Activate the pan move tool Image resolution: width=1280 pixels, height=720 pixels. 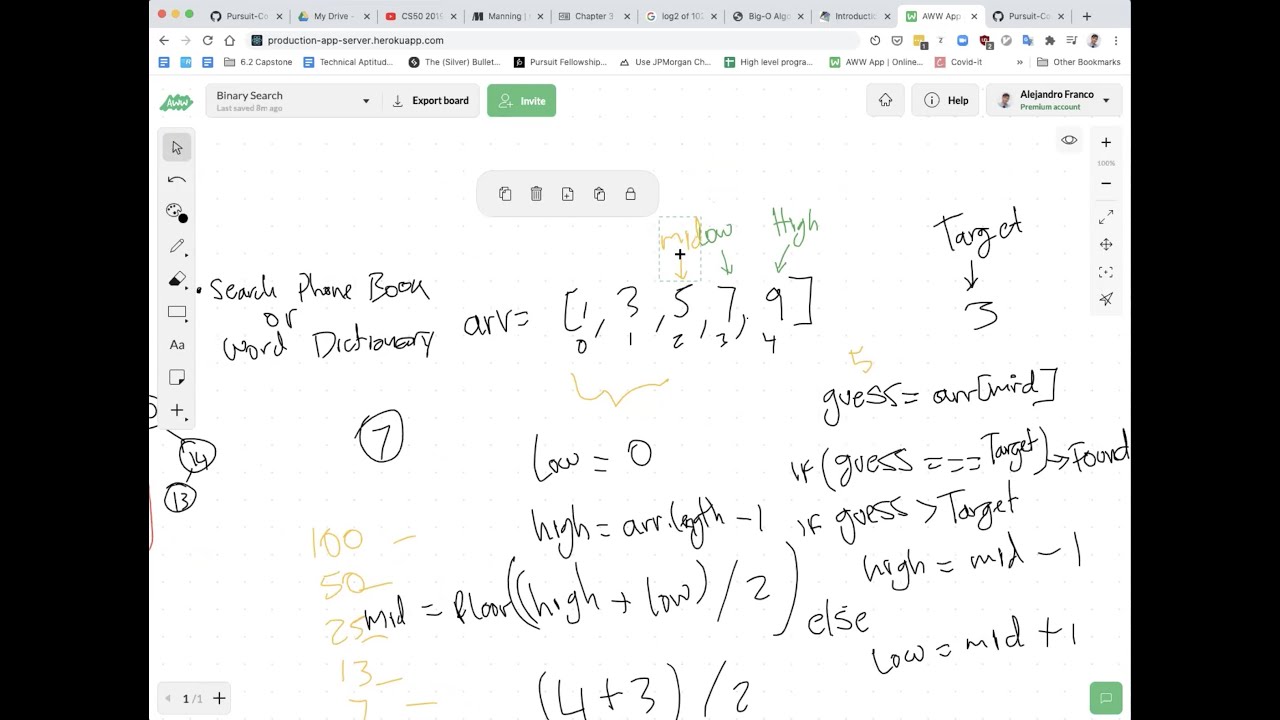coord(1106,245)
